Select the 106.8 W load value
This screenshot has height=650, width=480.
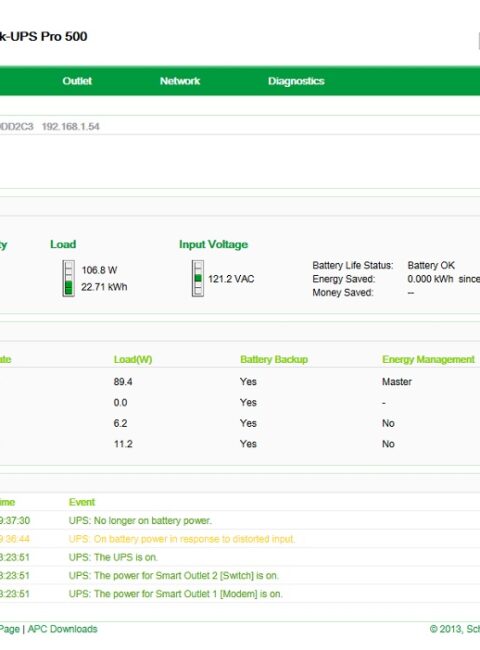coord(99,270)
